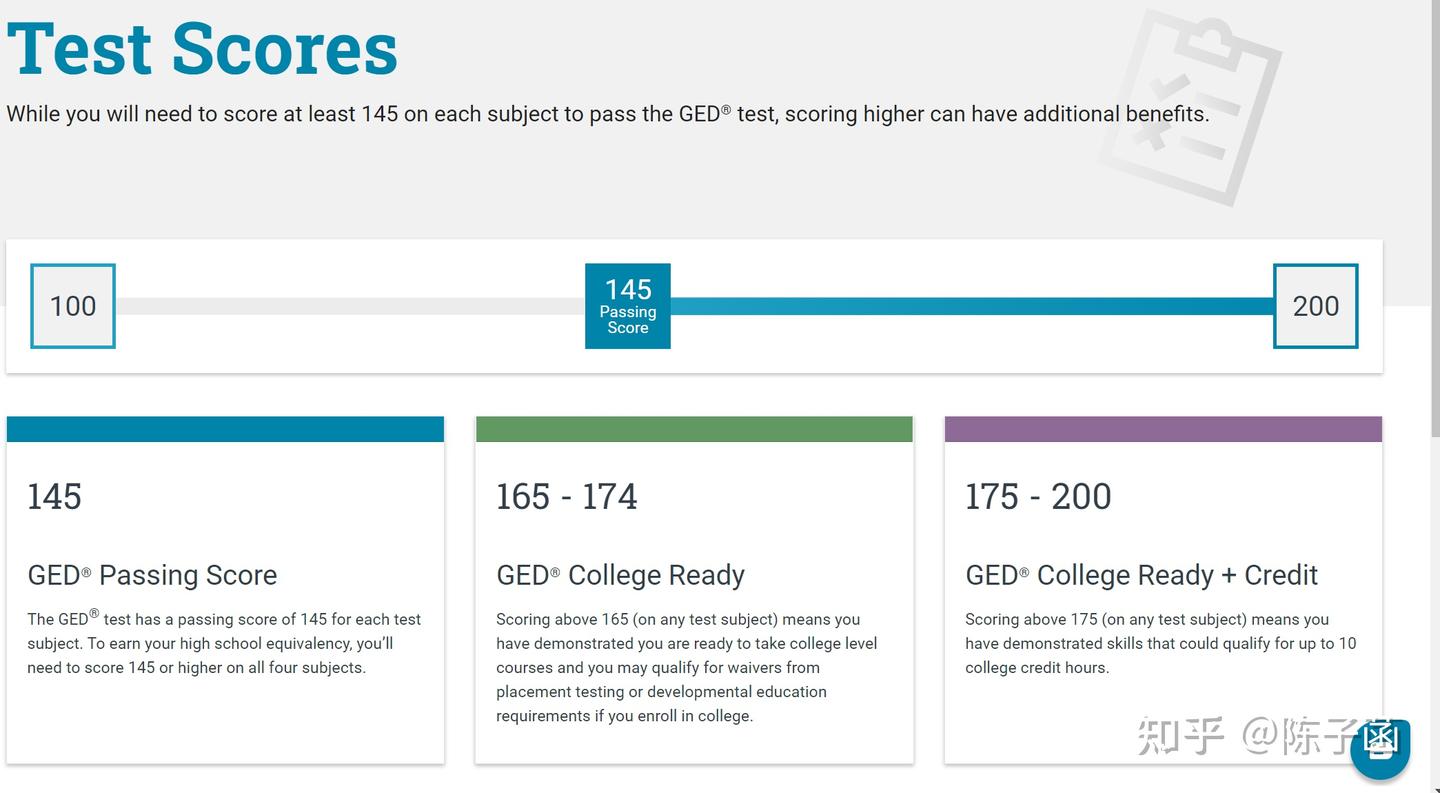Select the 100 minimum score box

[x=73, y=306]
